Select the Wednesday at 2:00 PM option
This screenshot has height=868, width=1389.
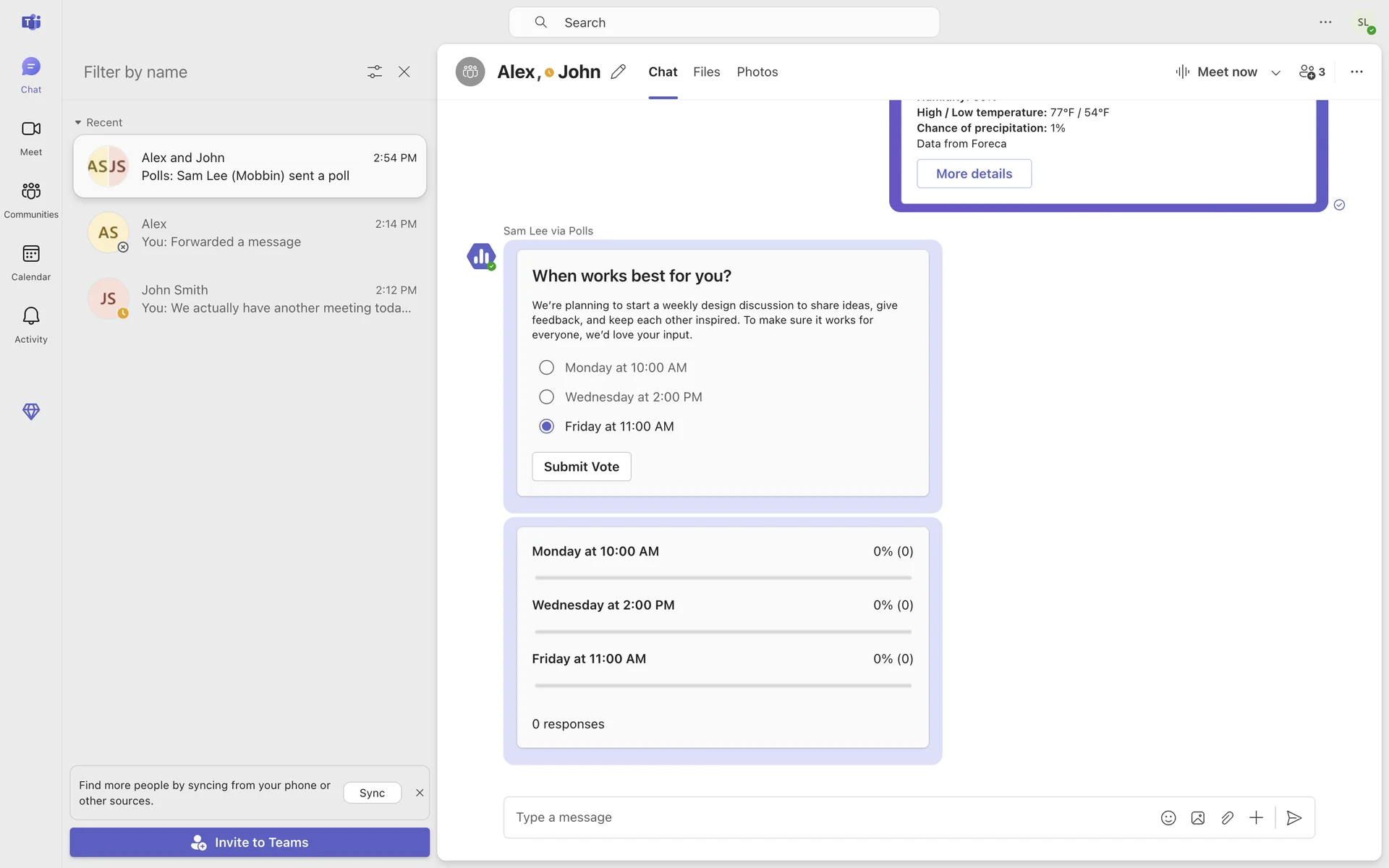tap(547, 397)
